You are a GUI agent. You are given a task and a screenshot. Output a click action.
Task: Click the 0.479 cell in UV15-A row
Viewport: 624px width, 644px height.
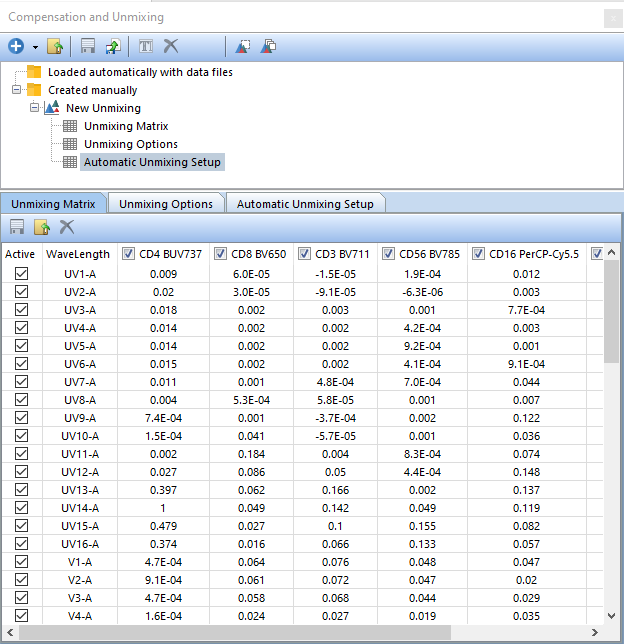pos(163,526)
